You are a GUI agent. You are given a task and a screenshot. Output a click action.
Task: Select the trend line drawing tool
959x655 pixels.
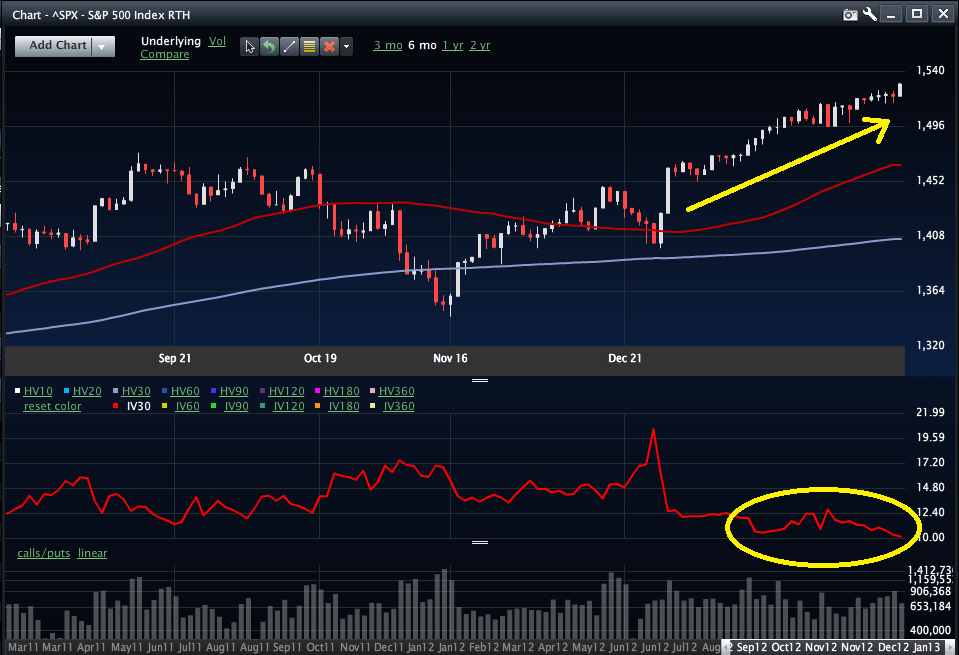click(x=289, y=46)
